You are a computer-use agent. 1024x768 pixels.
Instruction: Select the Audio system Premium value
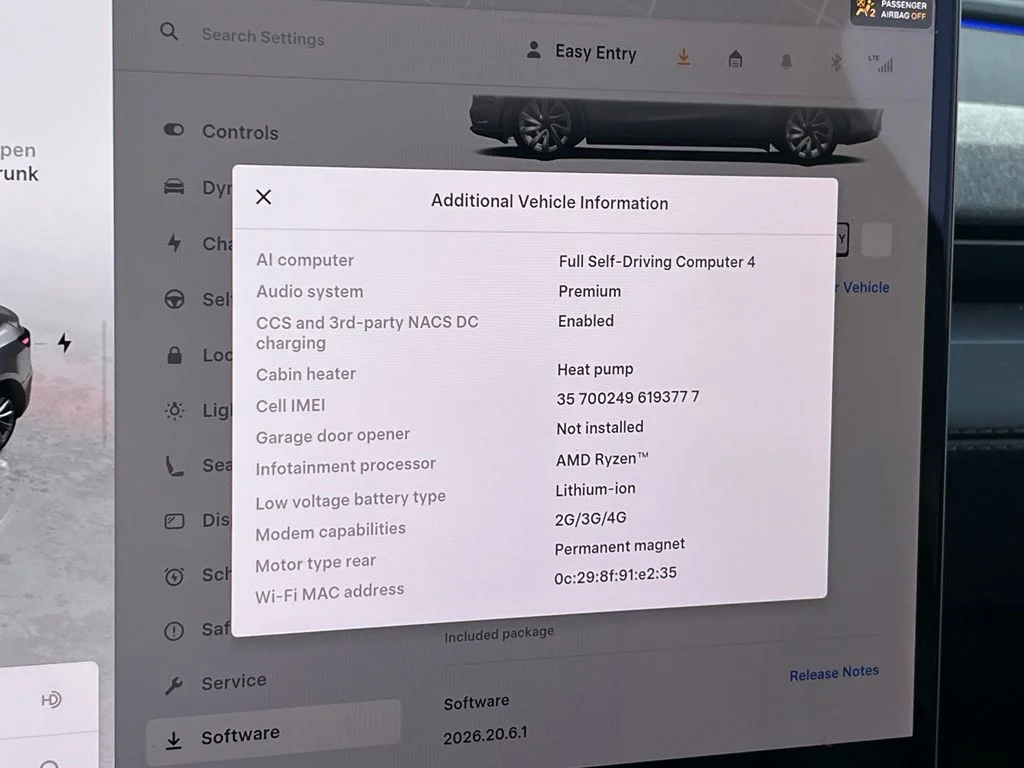click(589, 291)
